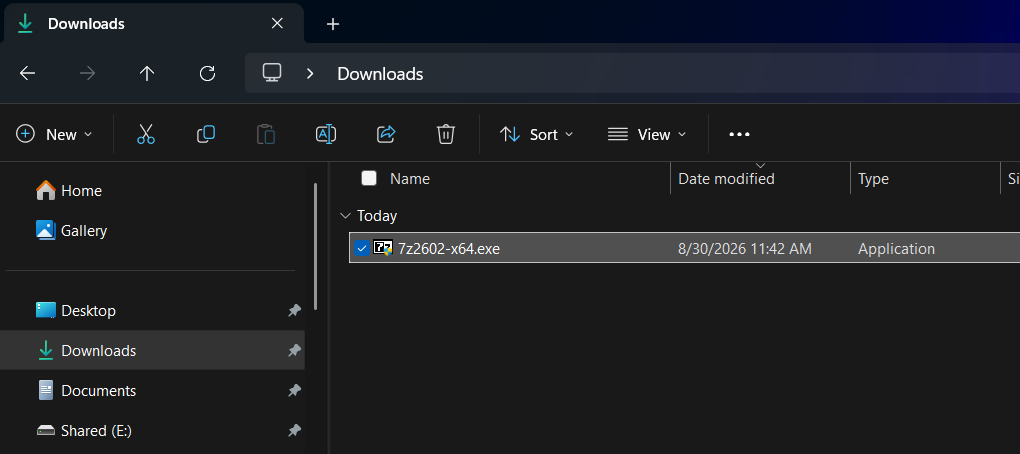Viewport: 1020px width, 454px height.
Task: Select the Downloads tab
Action: click(x=154, y=23)
